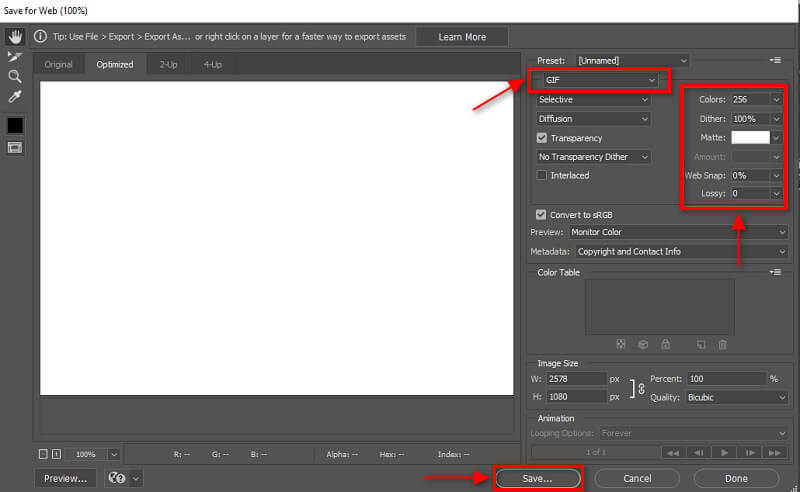This screenshot has width=800, height=492.
Task: Click the lock color icon in Color Table
Action: 665,345
